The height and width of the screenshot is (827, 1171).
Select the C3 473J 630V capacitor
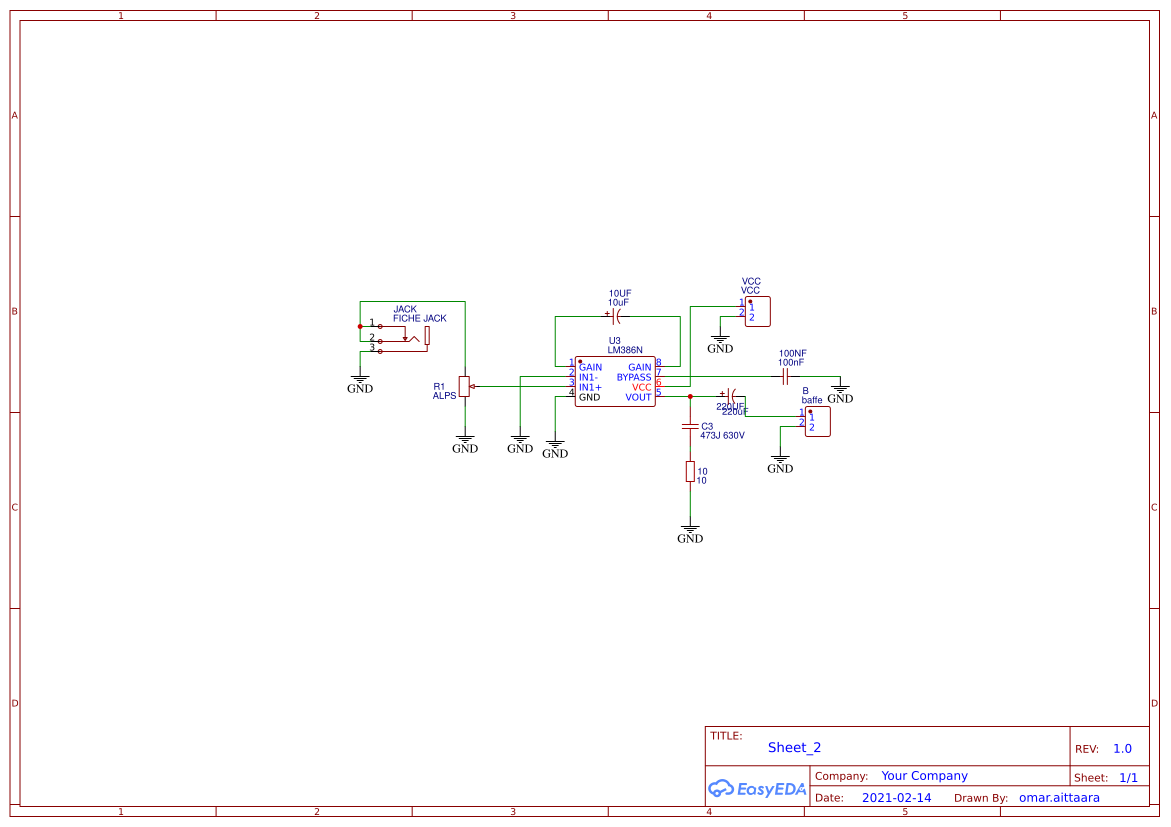coord(692,425)
